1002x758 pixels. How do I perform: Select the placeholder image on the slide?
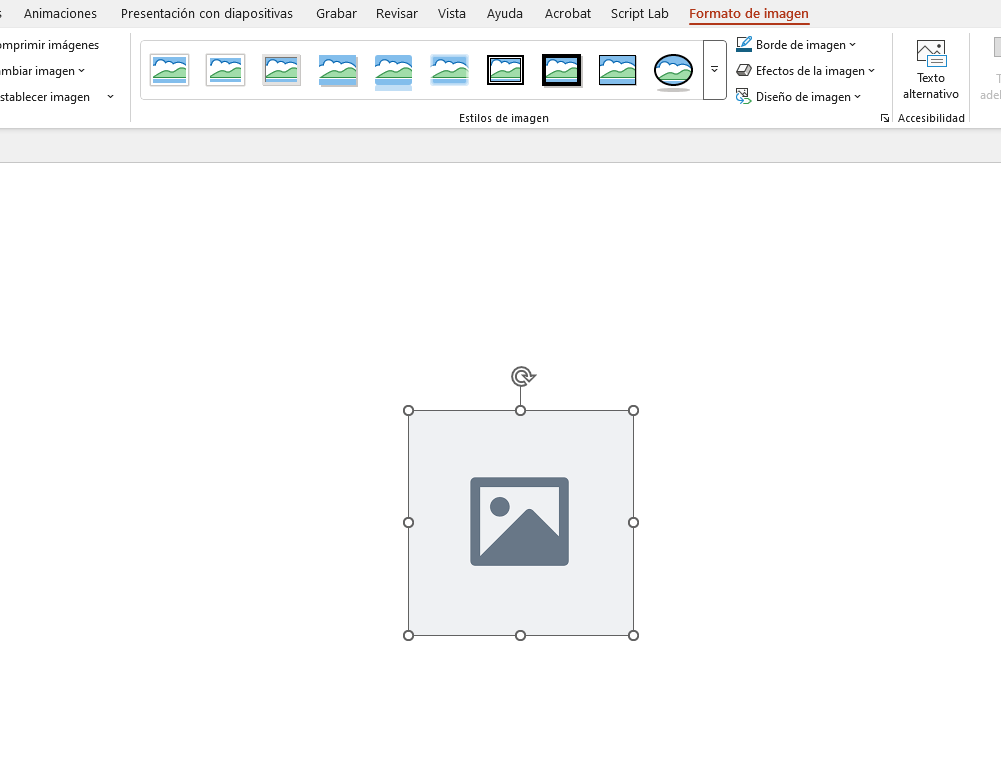click(x=520, y=522)
